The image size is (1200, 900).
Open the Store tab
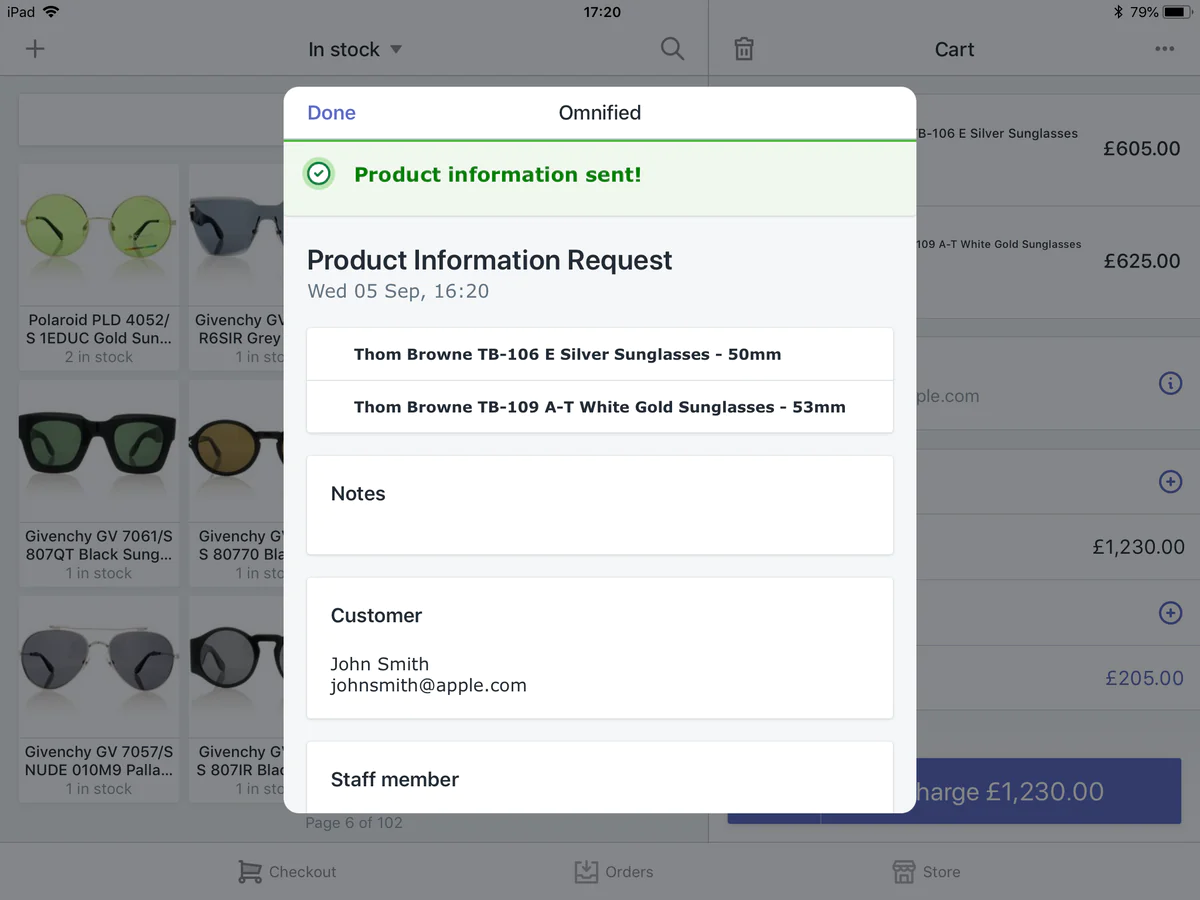coord(926,872)
